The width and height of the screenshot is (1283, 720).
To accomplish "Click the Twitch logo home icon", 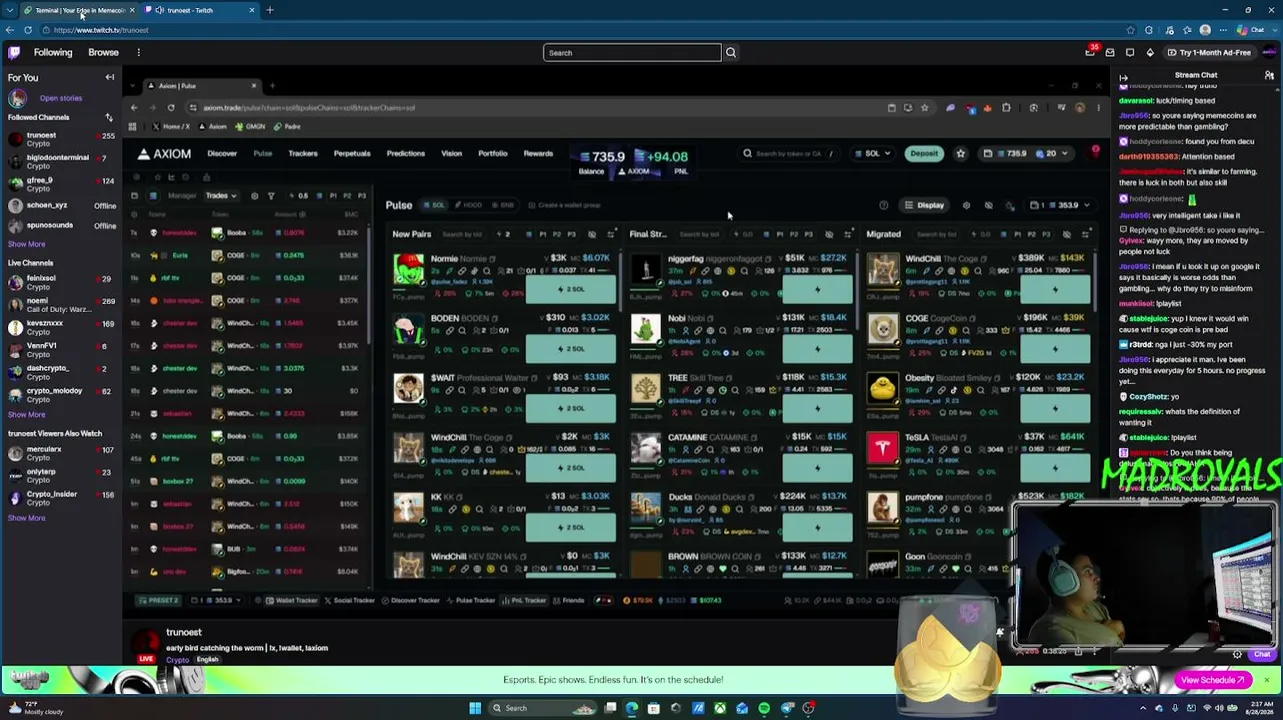I will point(14,52).
